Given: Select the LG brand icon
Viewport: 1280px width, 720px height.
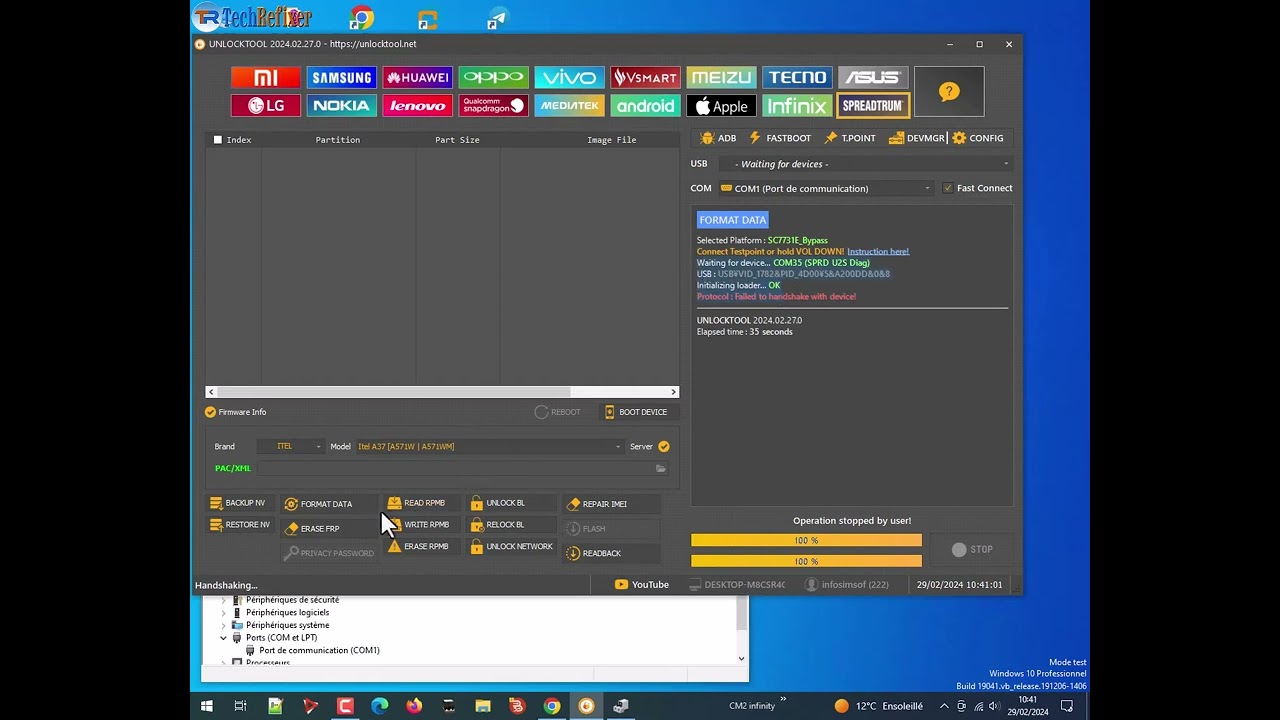Looking at the screenshot, I should click(265, 106).
